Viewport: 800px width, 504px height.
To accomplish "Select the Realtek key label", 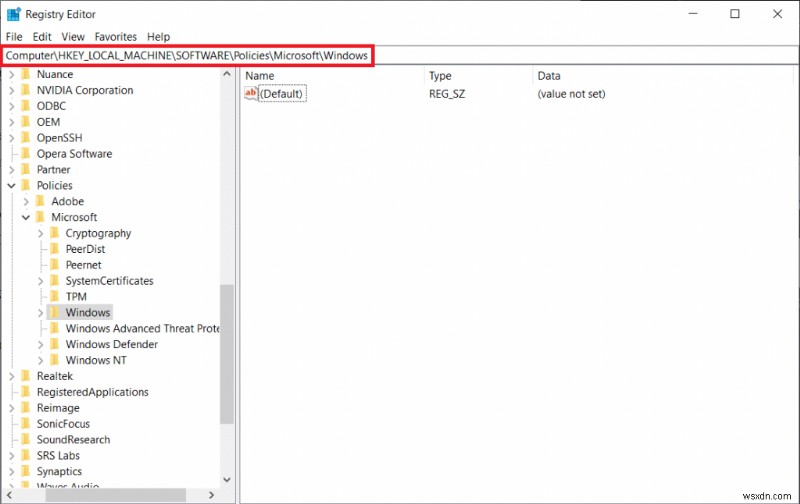I will coord(55,376).
